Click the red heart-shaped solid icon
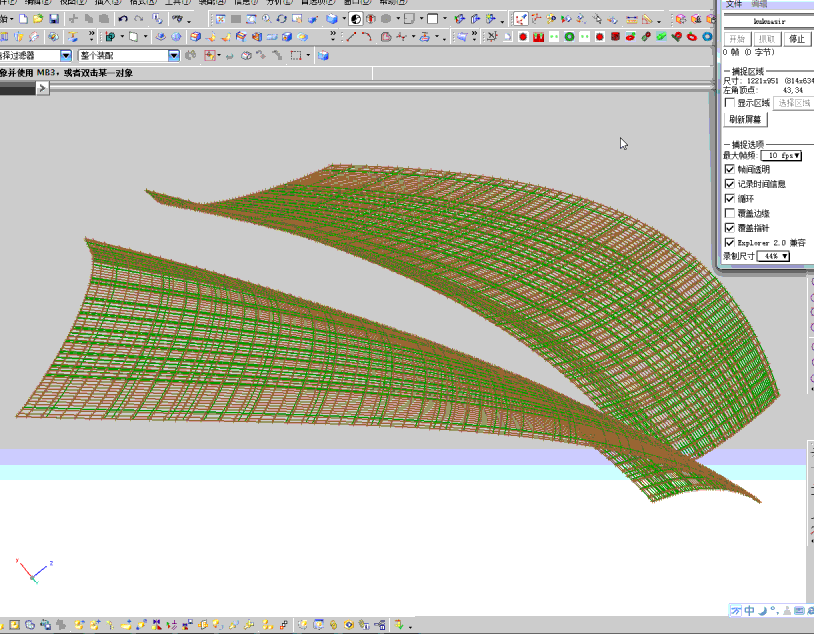 pos(676,37)
